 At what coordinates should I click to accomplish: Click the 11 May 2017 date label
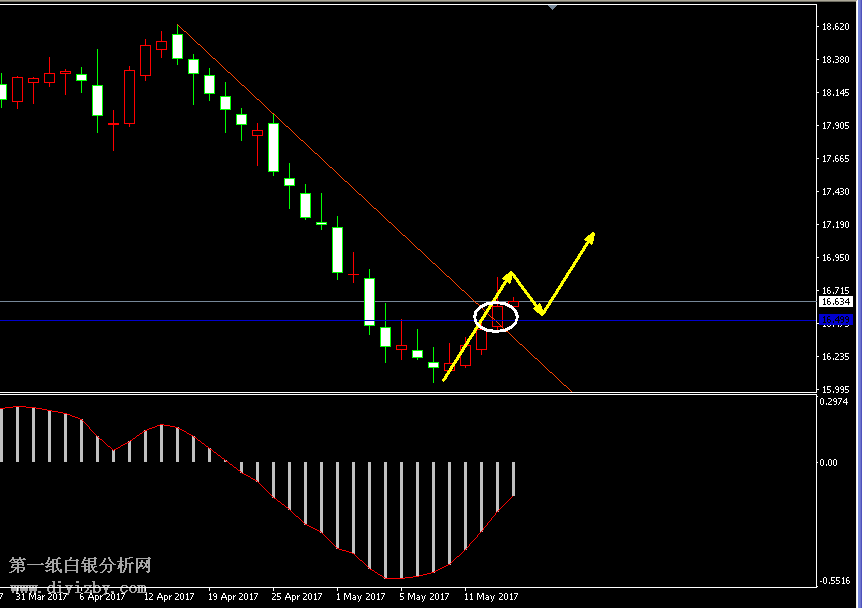490,597
